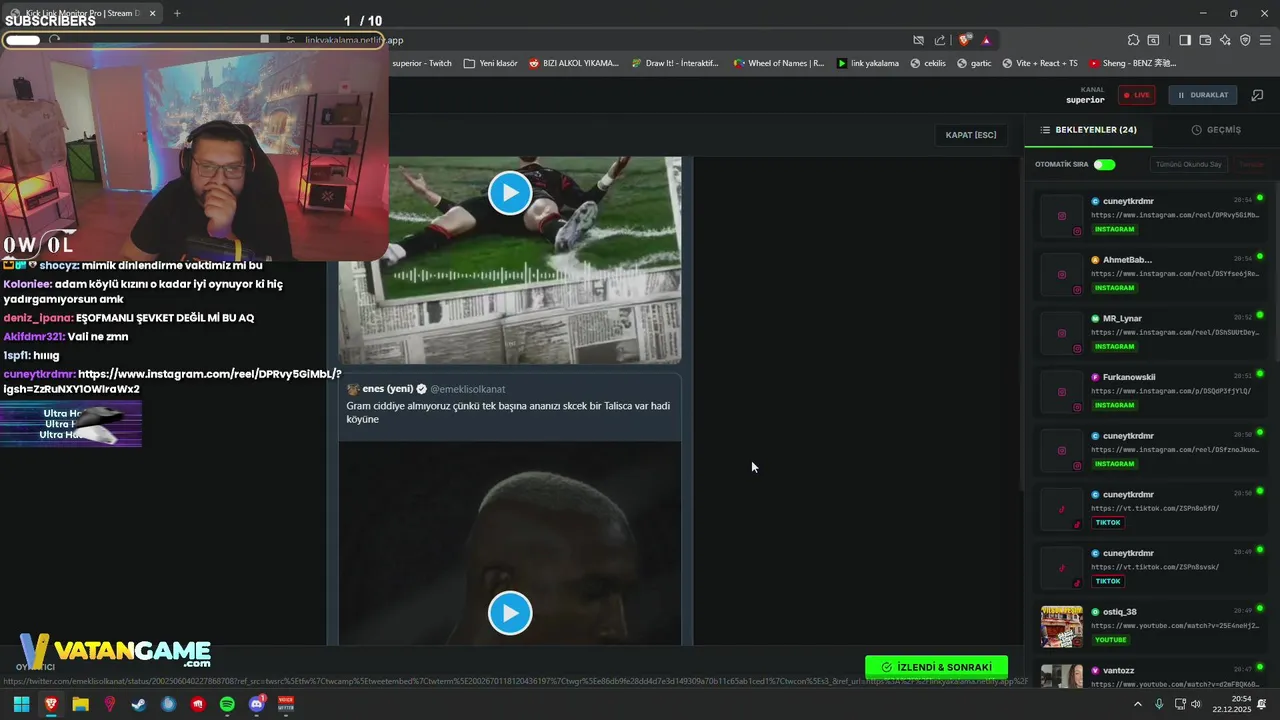Click the taskbar microphone icon
Screen dimensions: 1280x720
tap(1159, 704)
